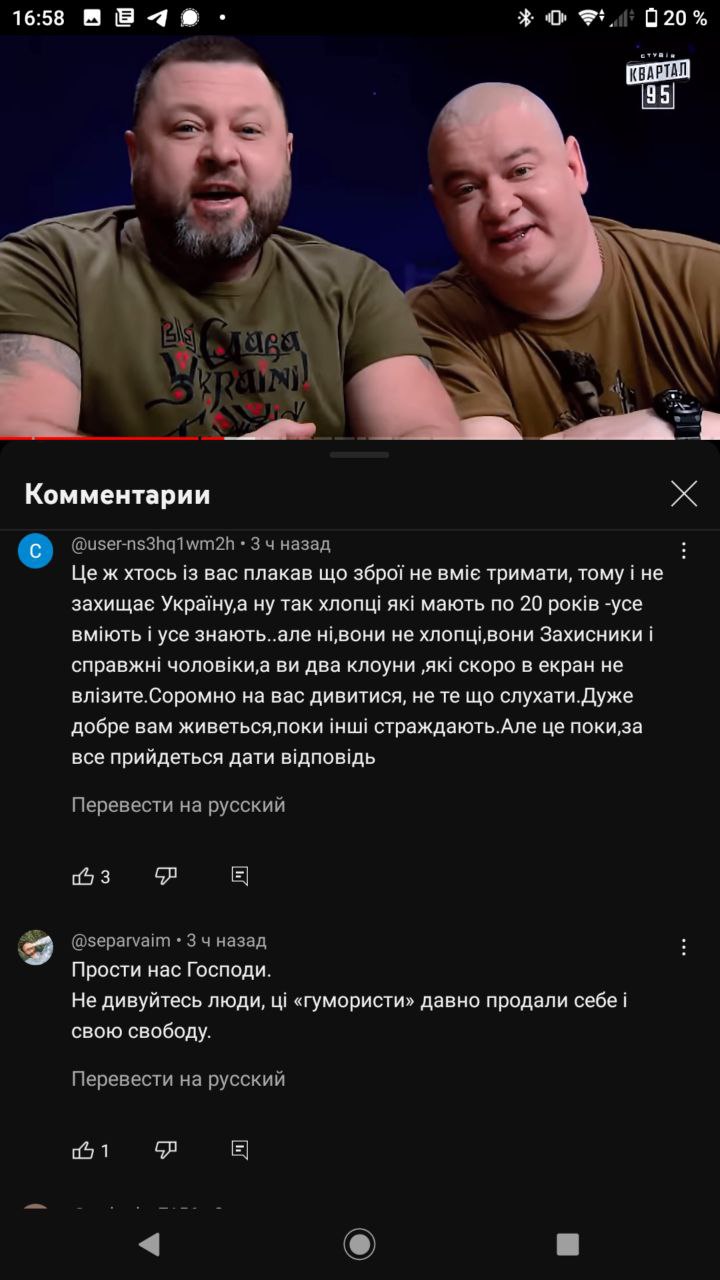Tap the video player showing two men
Image resolution: width=720 pixels, height=1280 pixels.
click(x=360, y=237)
